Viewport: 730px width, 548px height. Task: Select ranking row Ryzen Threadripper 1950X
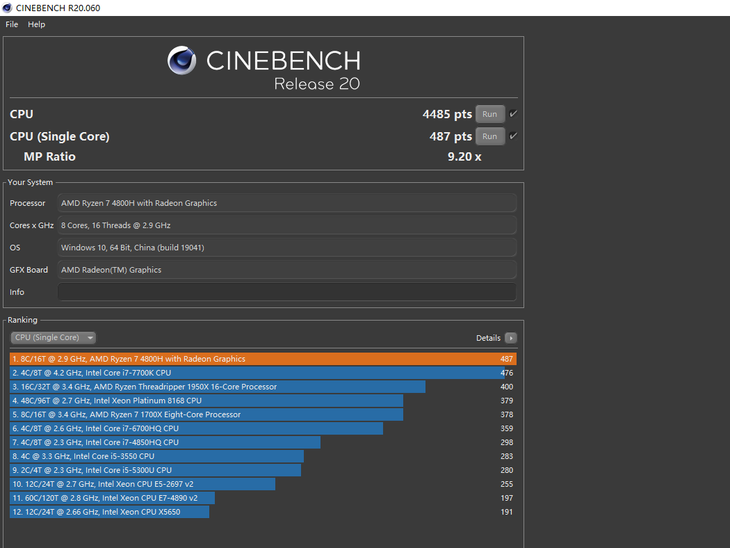point(263,387)
